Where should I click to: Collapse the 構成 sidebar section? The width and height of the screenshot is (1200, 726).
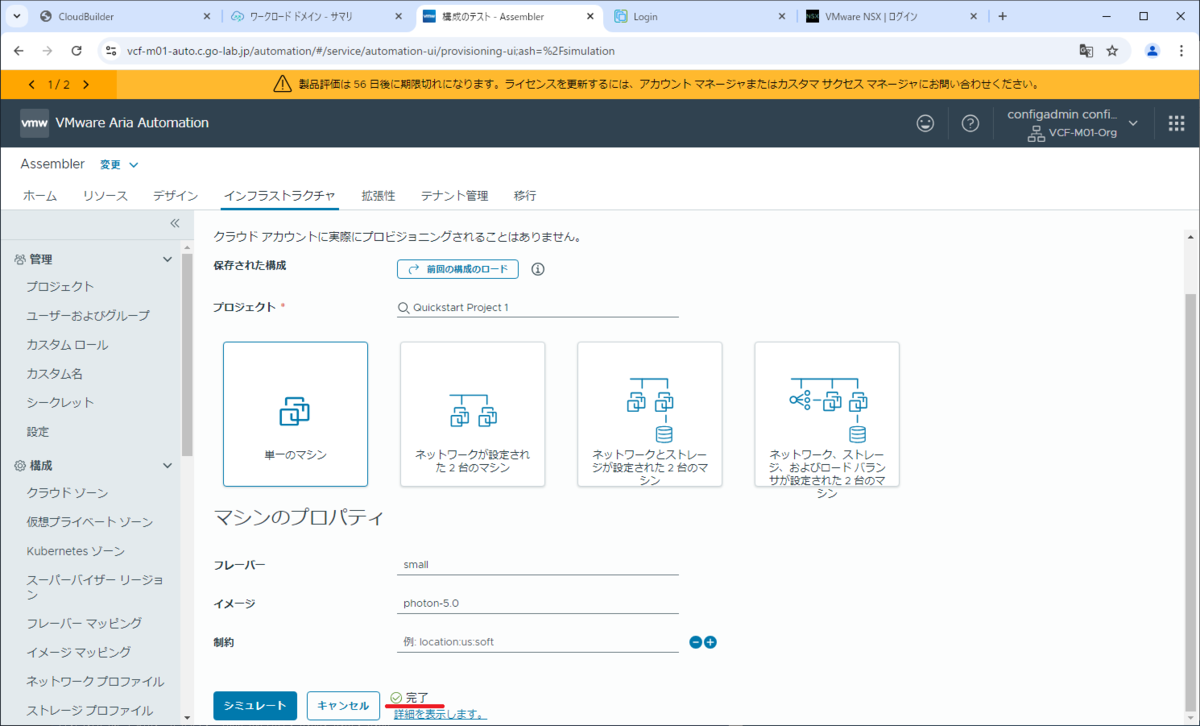click(167, 466)
